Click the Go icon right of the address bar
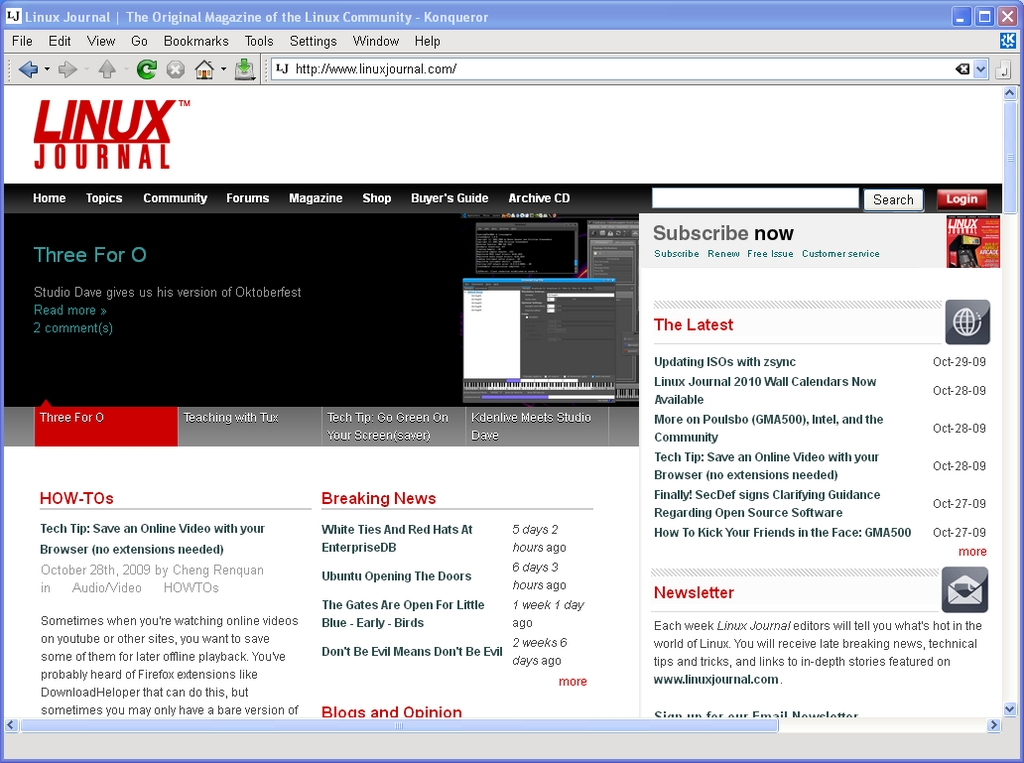The width and height of the screenshot is (1024, 763). pyautogui.click(x=1004, y=69)
